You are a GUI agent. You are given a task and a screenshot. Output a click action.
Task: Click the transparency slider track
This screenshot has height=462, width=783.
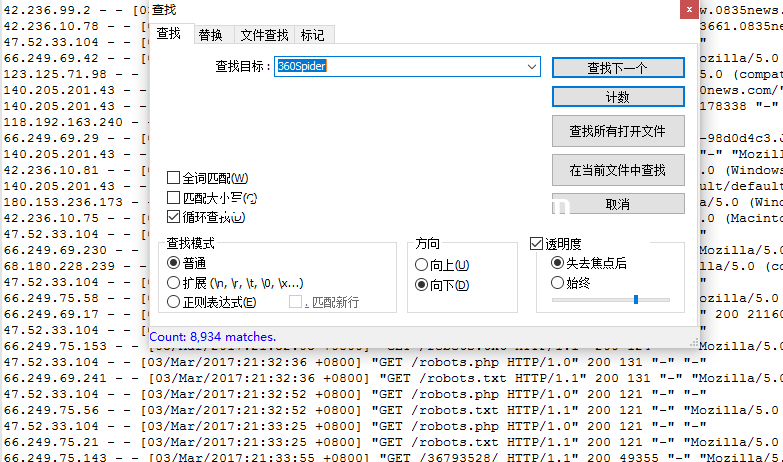tap(610, 299)
